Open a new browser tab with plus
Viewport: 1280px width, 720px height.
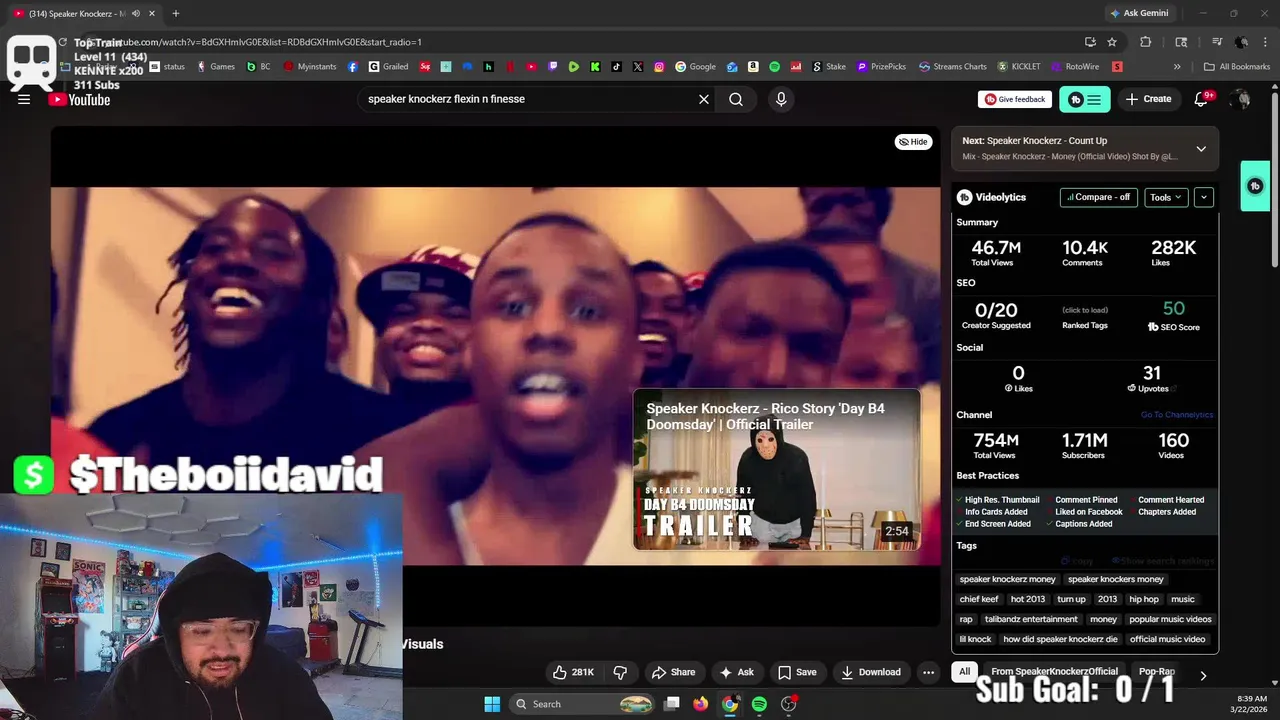tap(175, 13)
